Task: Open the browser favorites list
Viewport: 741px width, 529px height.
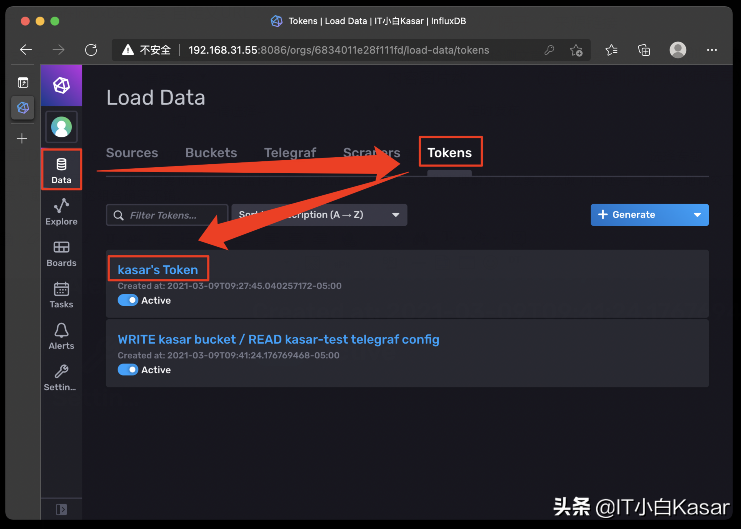Action: pyautogui.click(x=612, y=50)
